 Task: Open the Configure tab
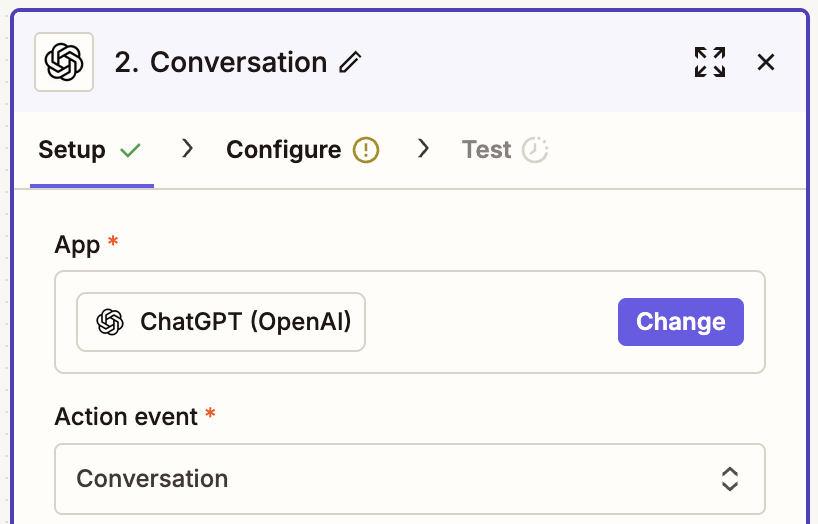pos(303,150)
